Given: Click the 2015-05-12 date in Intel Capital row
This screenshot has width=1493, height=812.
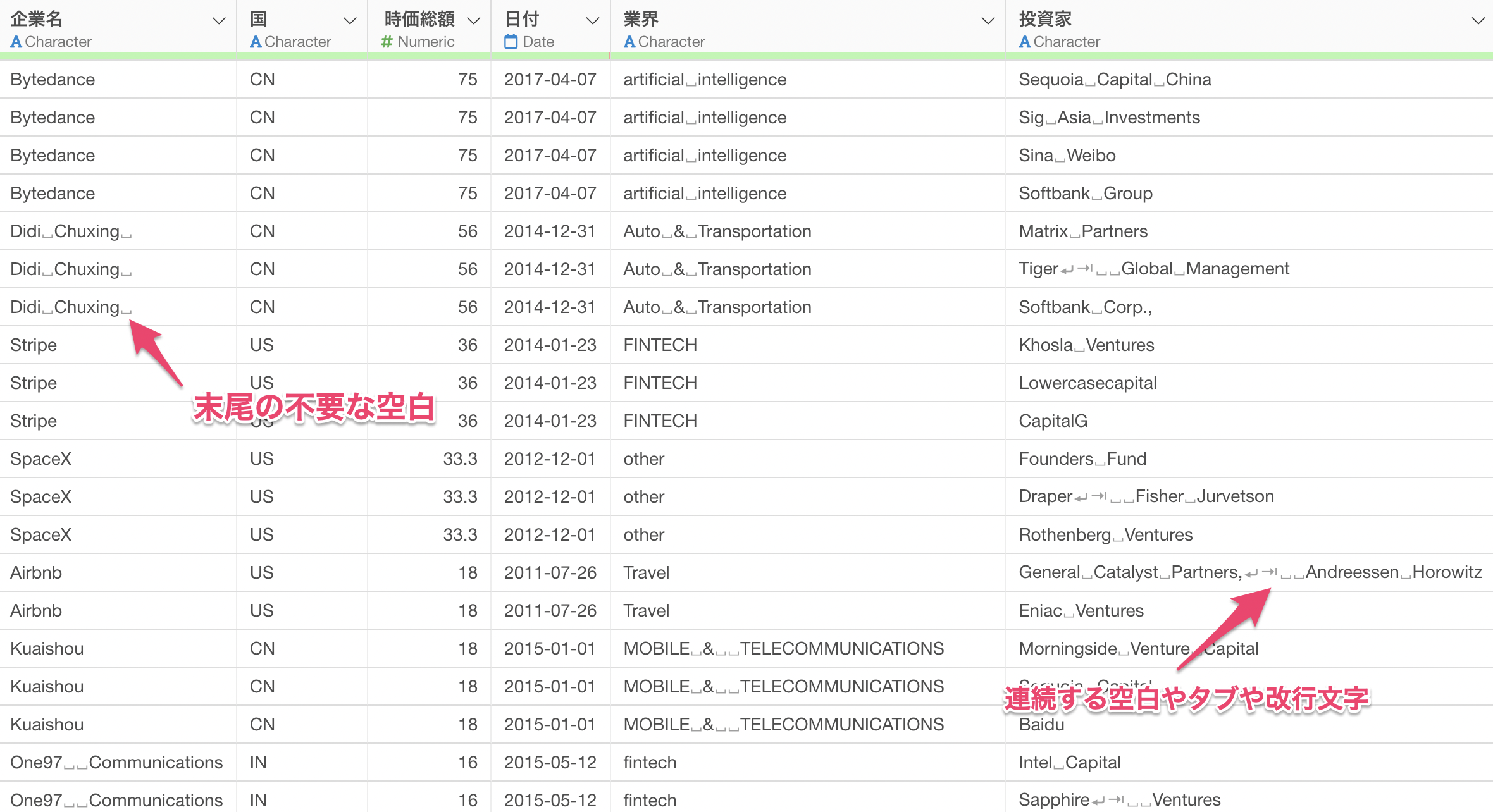Looking at the screenshot, I should click(x=550, y=762).
